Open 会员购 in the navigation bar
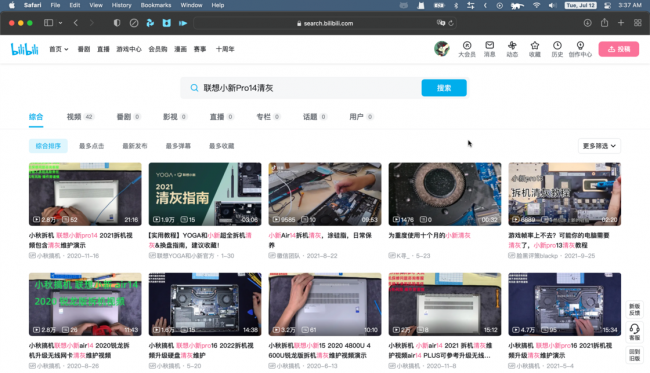This screenshot has width=650, height=373. coord(158,49)
